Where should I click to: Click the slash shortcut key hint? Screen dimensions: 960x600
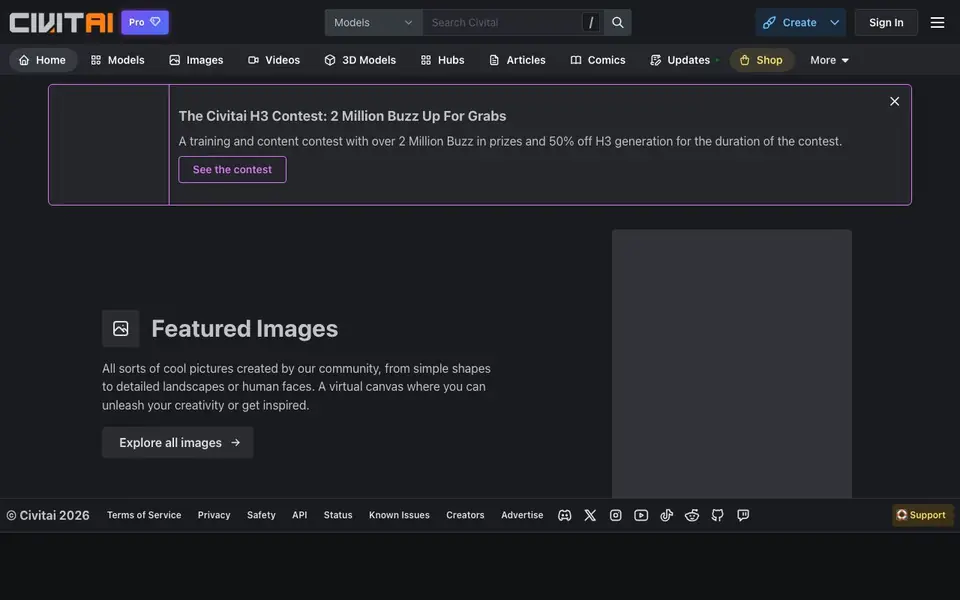coord(591,23)
